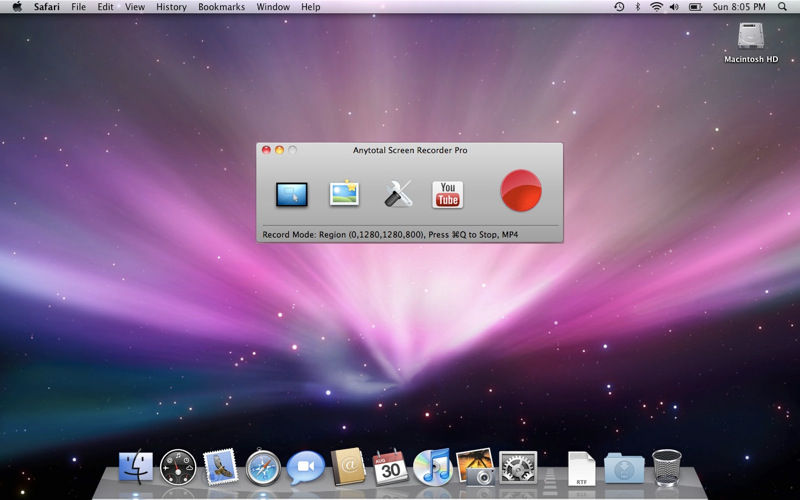
Task: Click the Anytotal Screen Recorder Pro title
Action: 410,150
